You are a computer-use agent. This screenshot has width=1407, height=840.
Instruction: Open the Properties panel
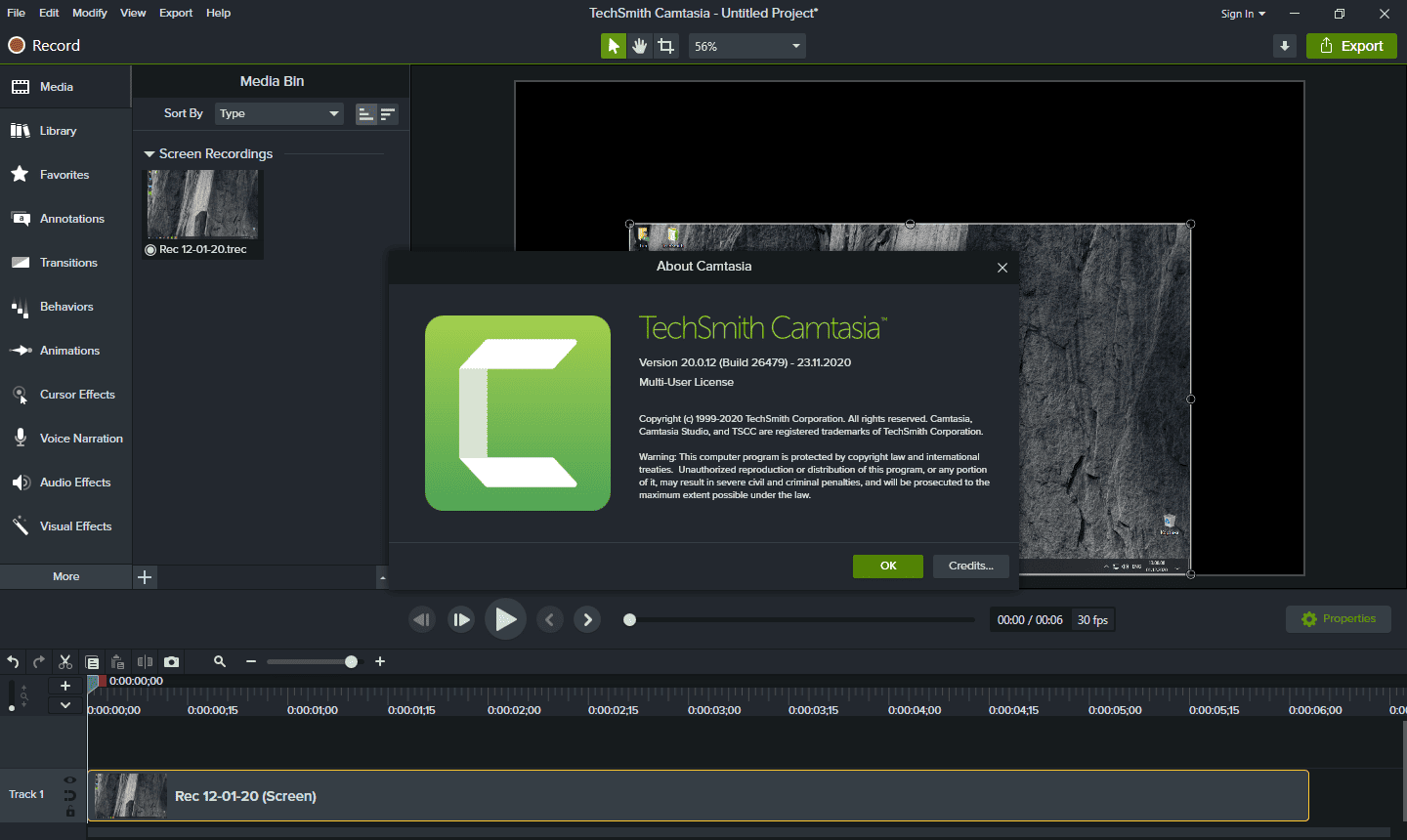point(1339,619)
